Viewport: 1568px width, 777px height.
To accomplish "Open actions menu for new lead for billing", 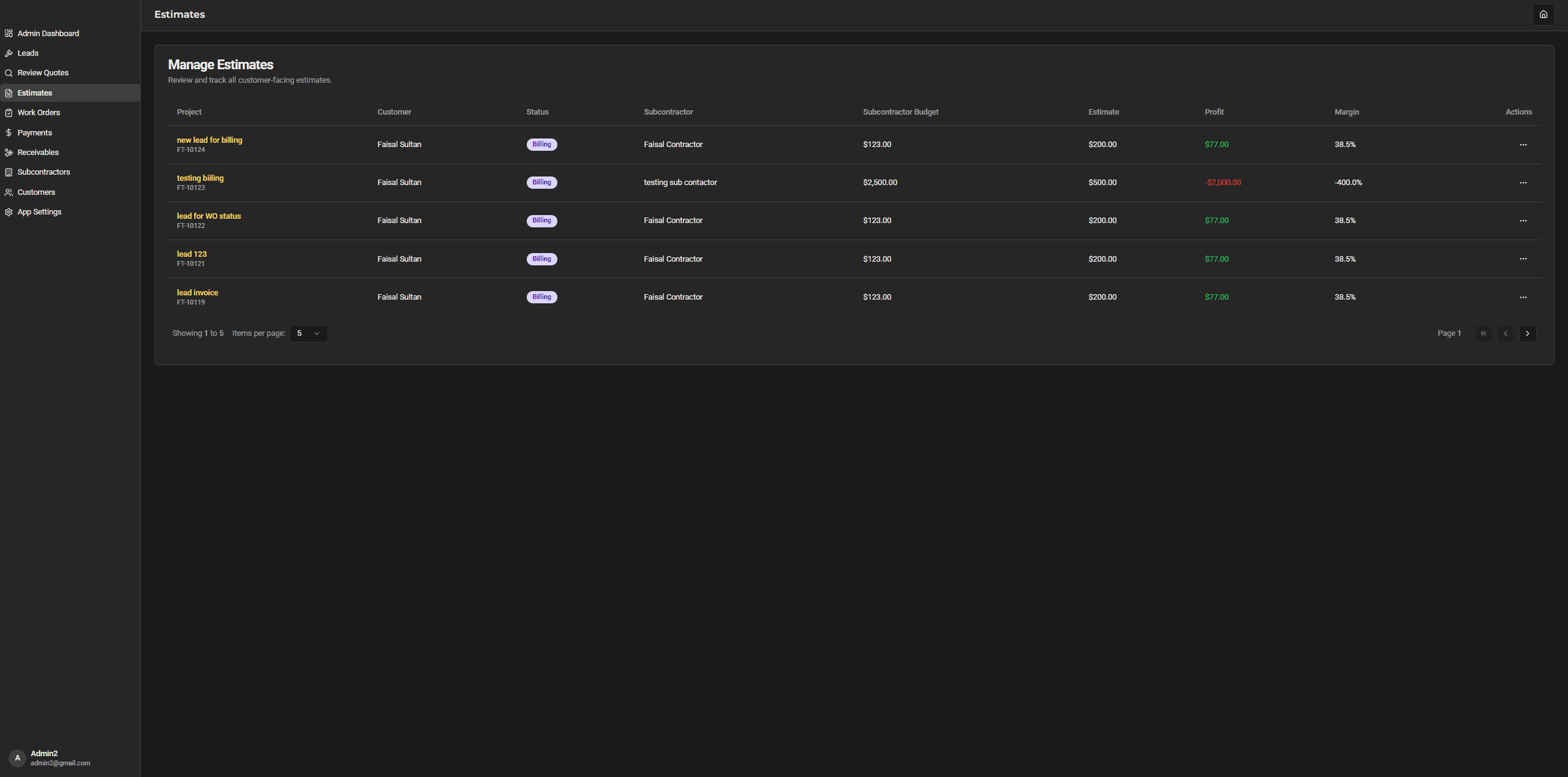I will [1523, 145].
